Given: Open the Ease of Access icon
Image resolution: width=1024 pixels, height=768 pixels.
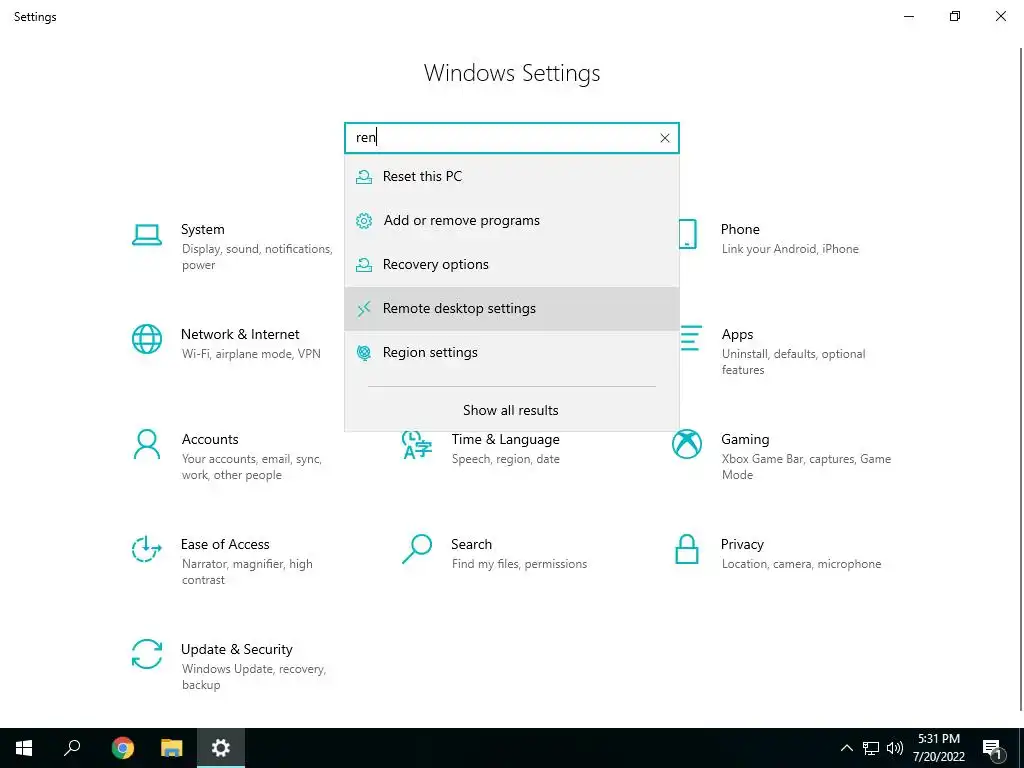Looking at the screenshot, I should 147,549.
